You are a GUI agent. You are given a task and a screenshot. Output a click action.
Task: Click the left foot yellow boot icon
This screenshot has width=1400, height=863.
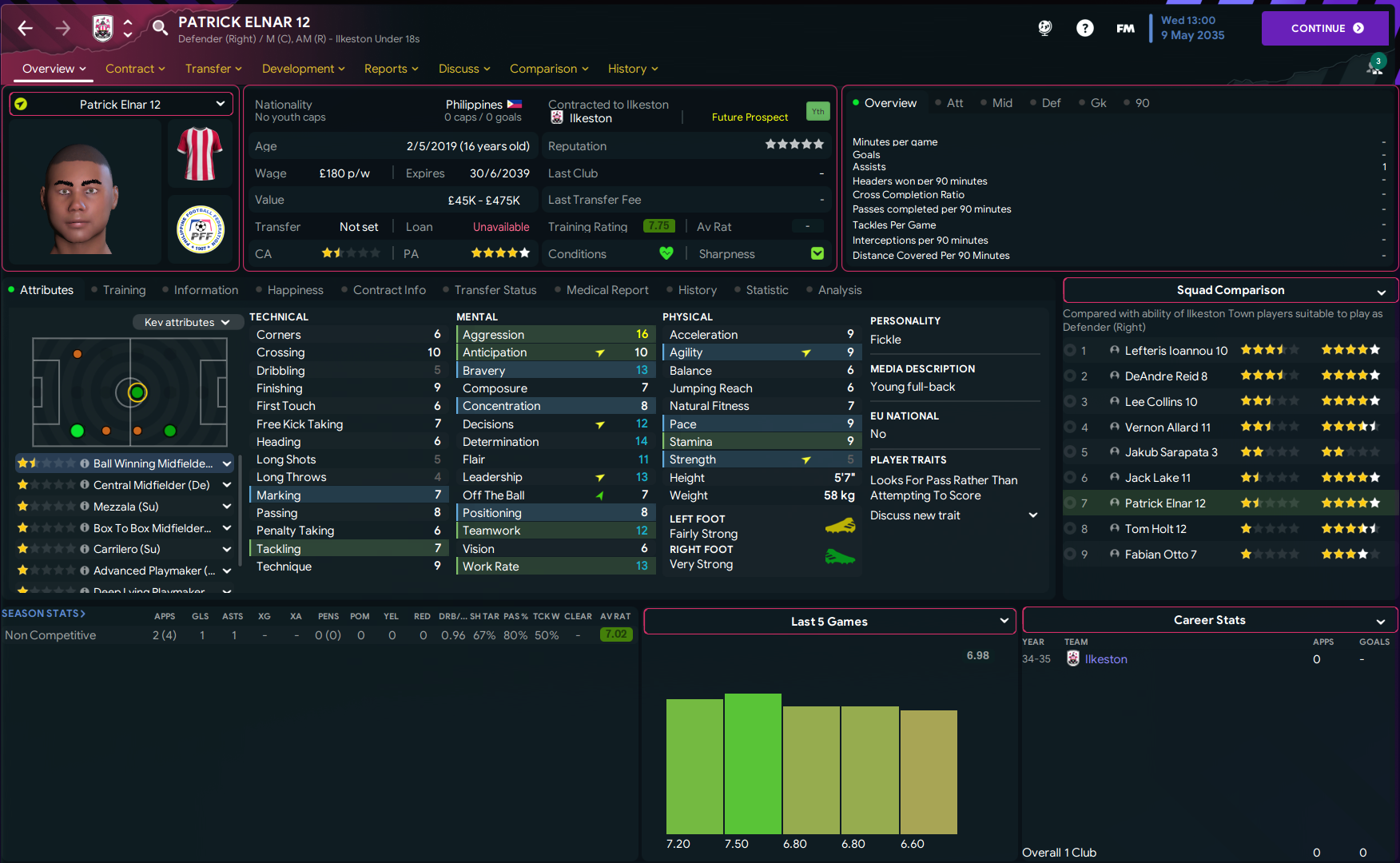(x=840, y=526)
